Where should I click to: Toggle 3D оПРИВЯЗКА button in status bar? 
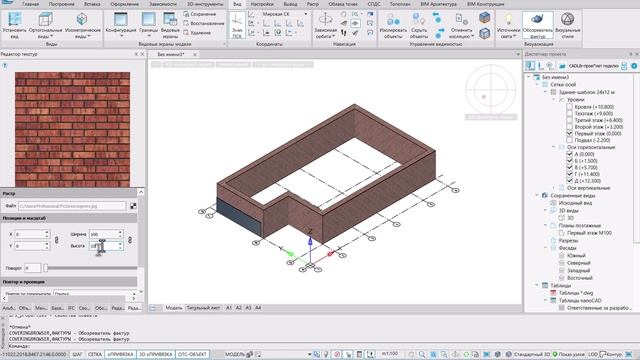tap(156, 354)
